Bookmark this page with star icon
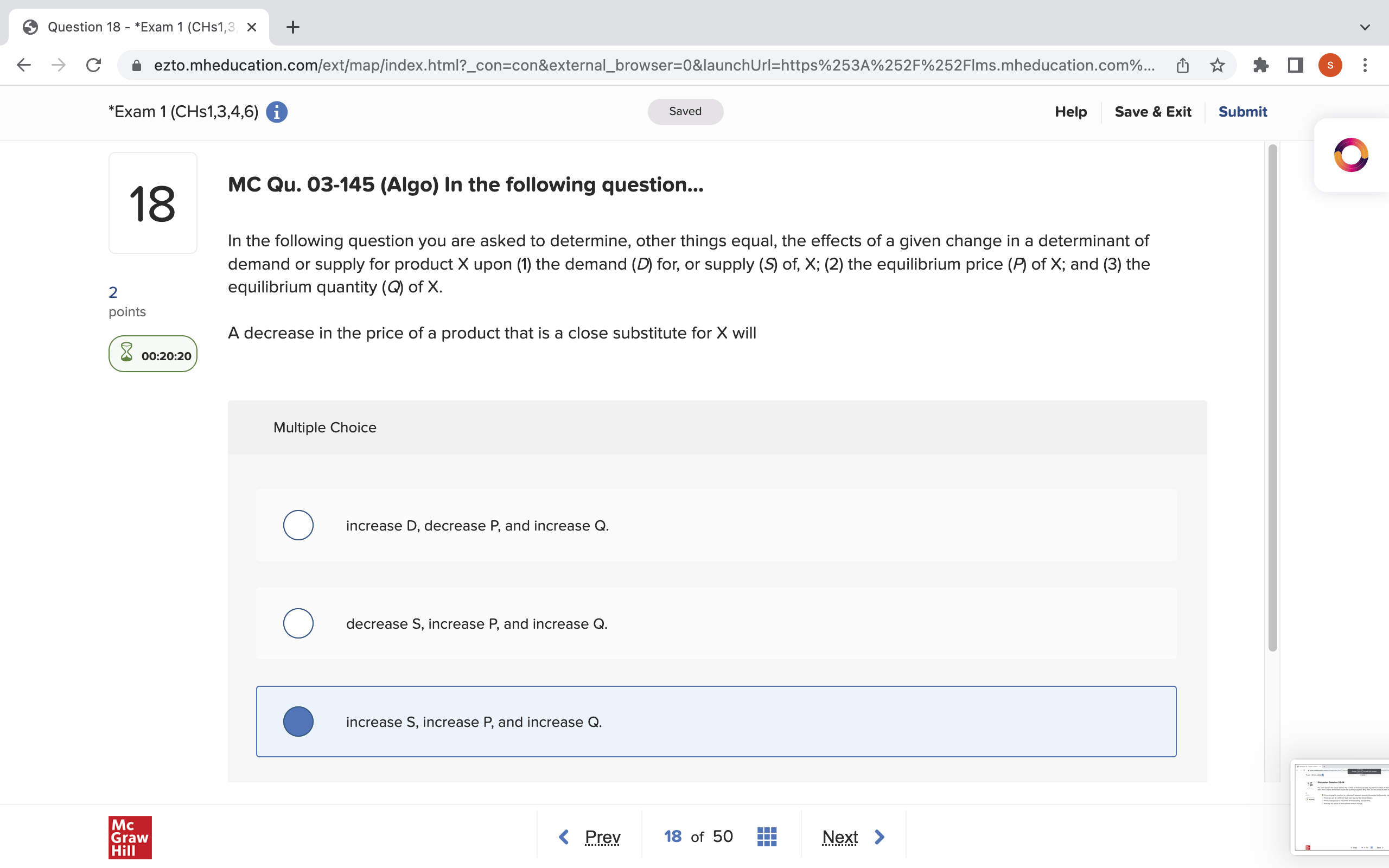 [x=1218, y=65]
